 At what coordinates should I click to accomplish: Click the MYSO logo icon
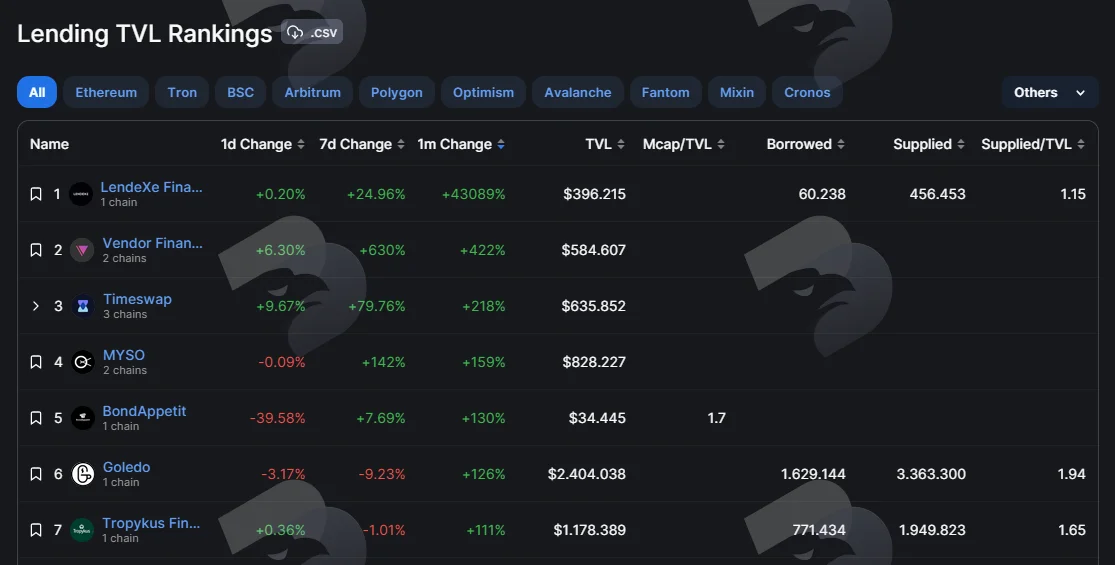(x=82, y=362)
